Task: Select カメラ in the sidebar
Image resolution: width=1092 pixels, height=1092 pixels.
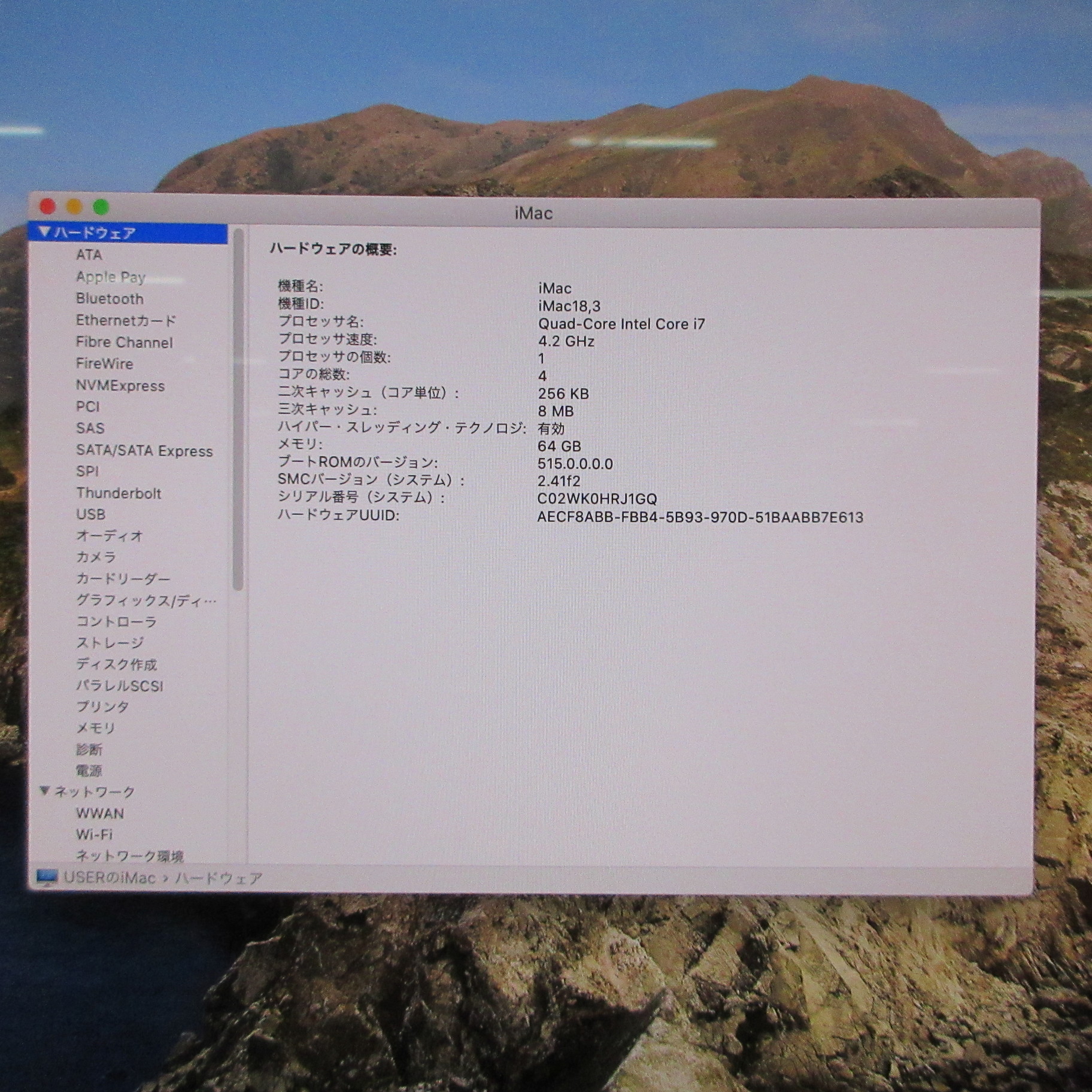Action: (96, 556)
